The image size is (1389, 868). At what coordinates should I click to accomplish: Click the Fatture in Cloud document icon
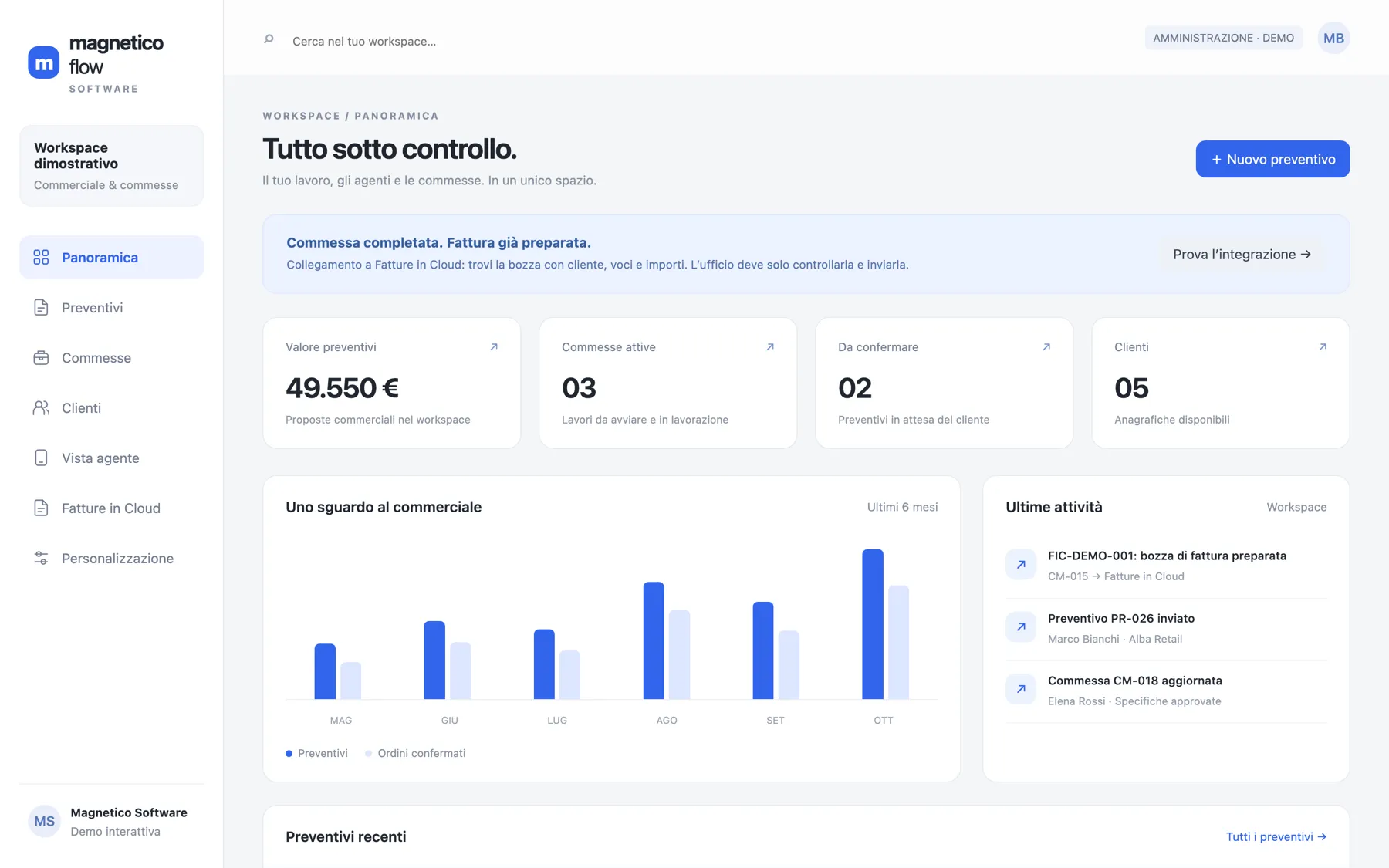[41, 508]
